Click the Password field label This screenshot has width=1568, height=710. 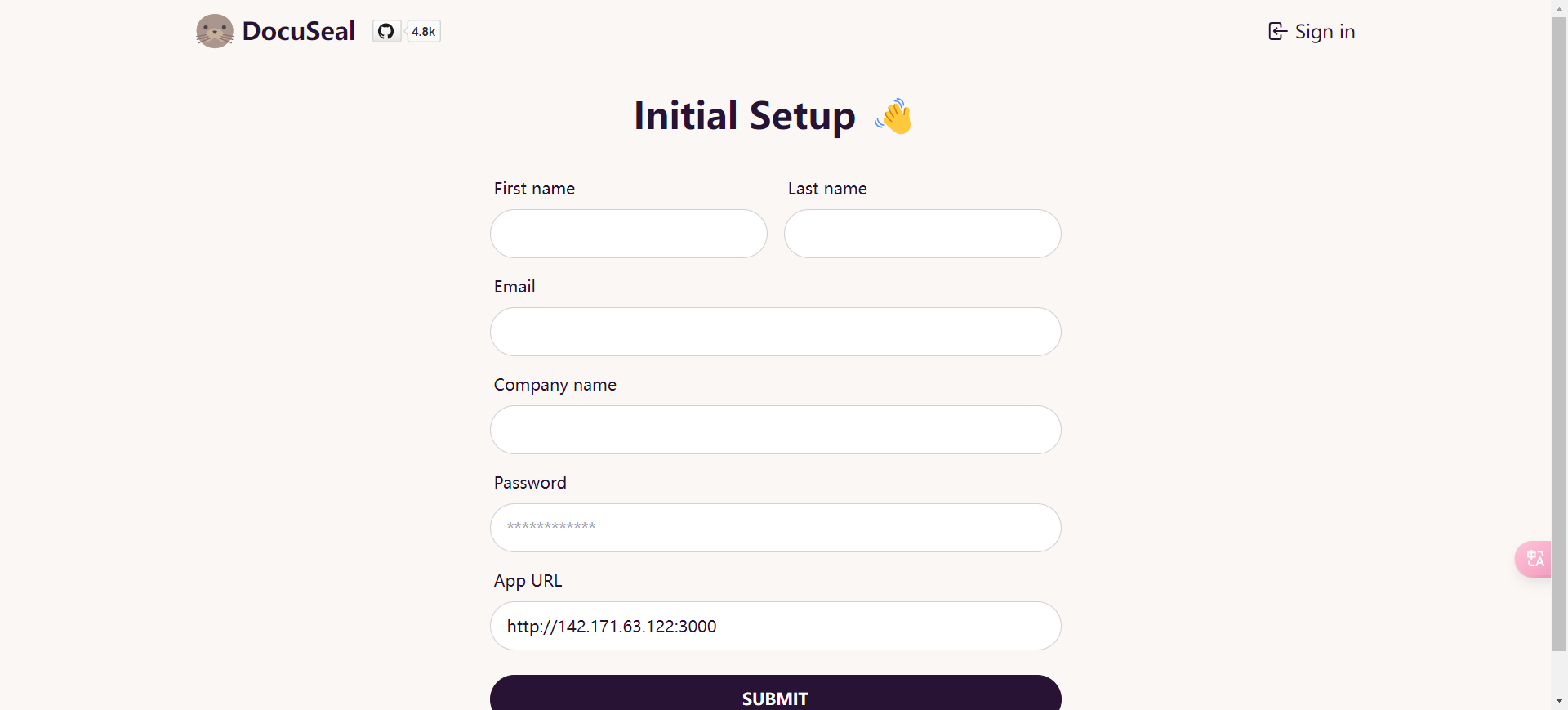coord(530,483)
